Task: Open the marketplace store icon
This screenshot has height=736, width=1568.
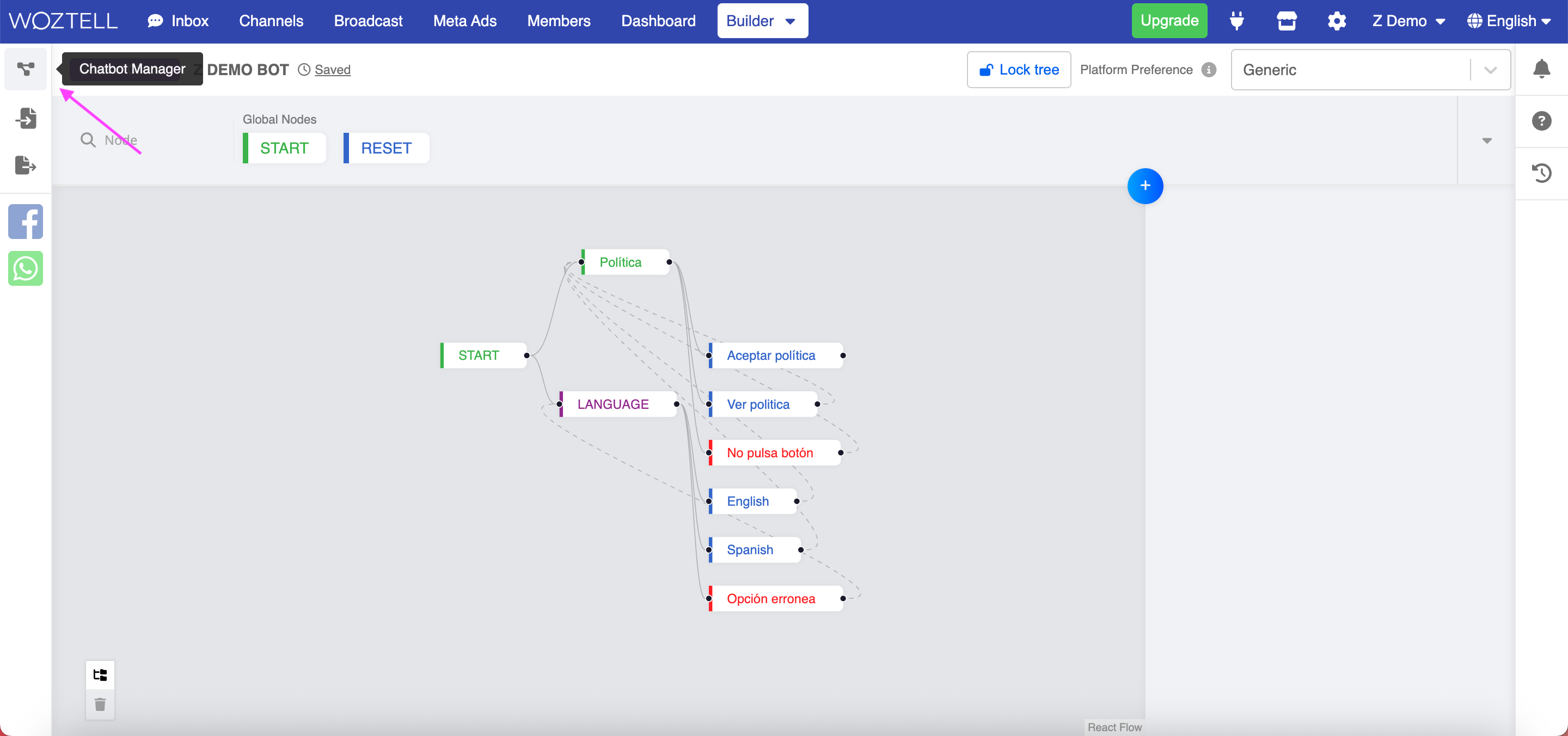Action: [x=1286, y=21]
